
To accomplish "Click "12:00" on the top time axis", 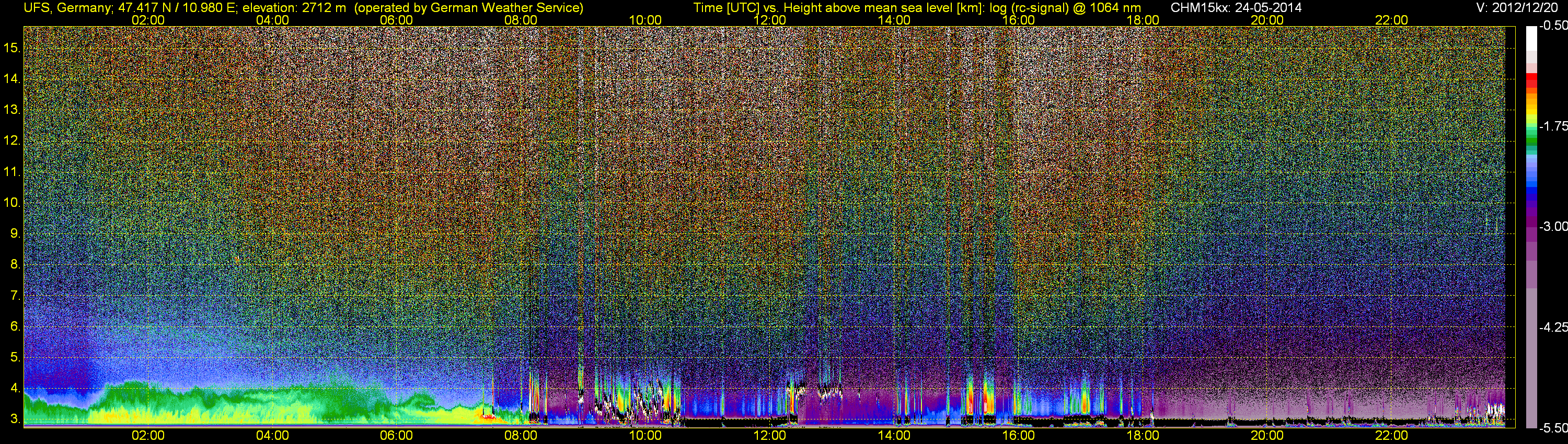I will tap(769, 20).
